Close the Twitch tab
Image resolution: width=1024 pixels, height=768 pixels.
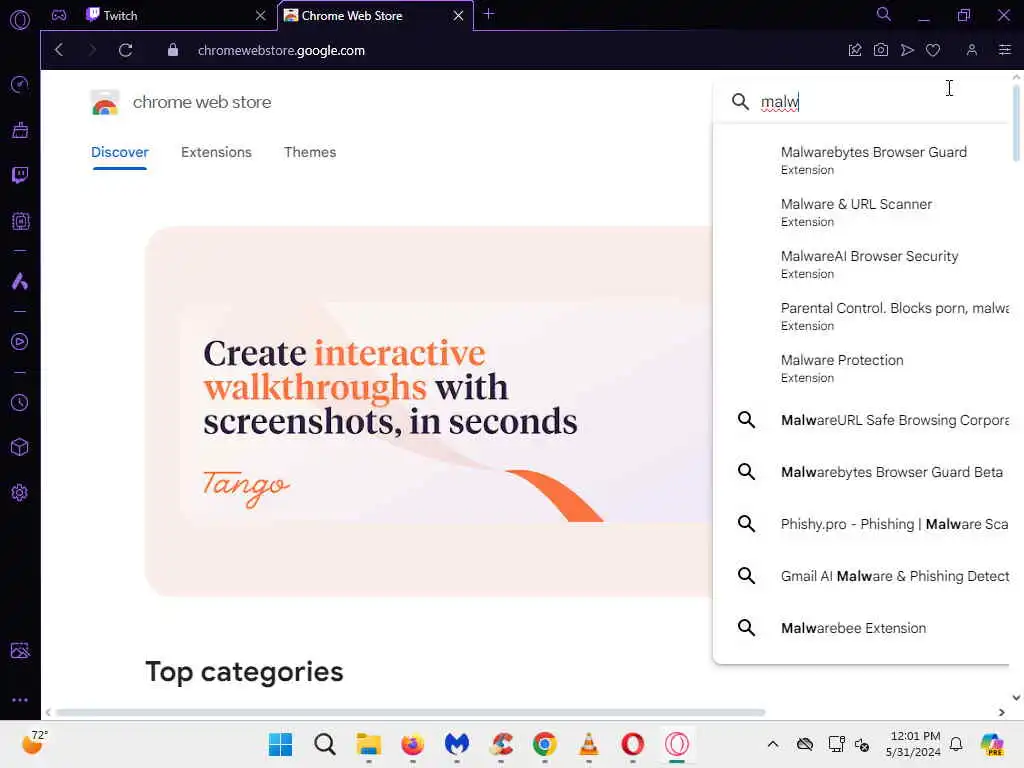pyautogui.click(x=261, y=16)
